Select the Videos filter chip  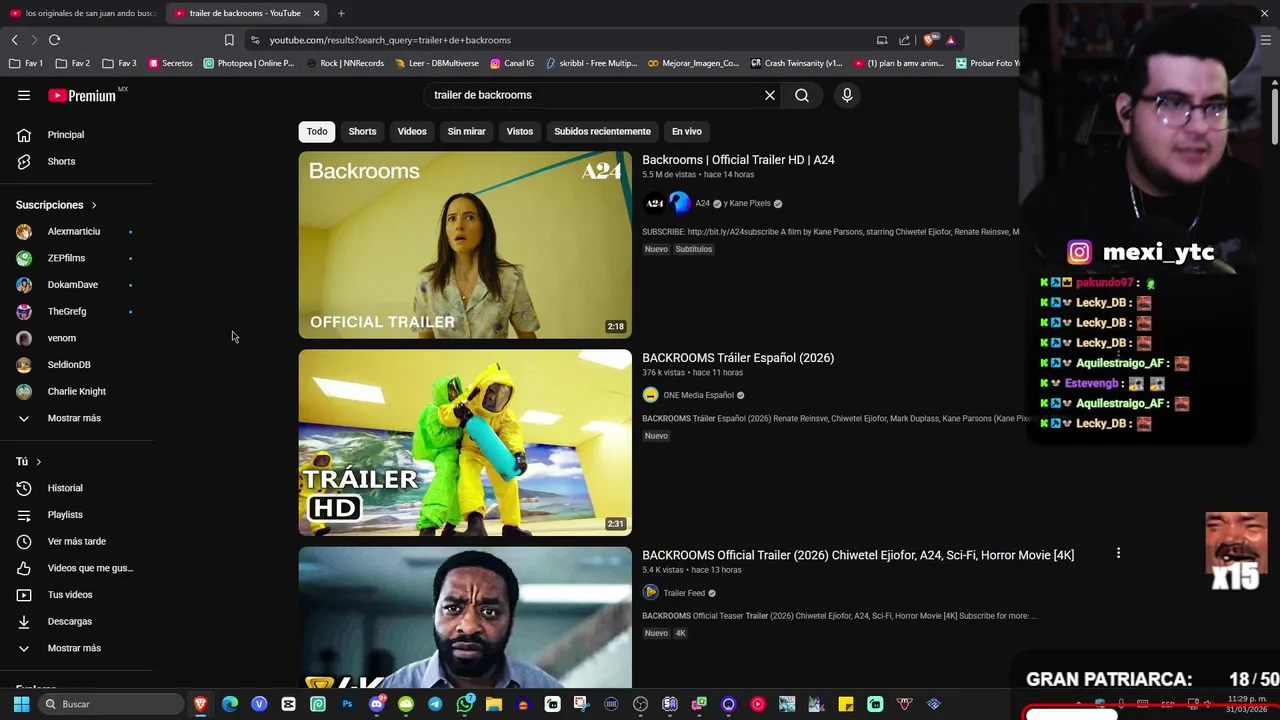(412, 131)
